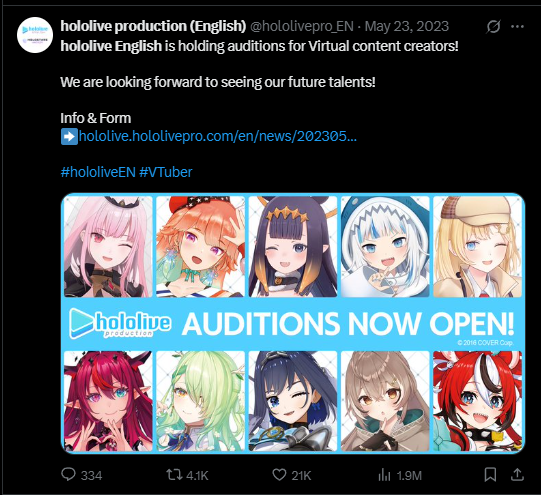Viewport: 541px width, 495px height.
Task: Open the May 23, 2023 timestamp
Action: 407,27
